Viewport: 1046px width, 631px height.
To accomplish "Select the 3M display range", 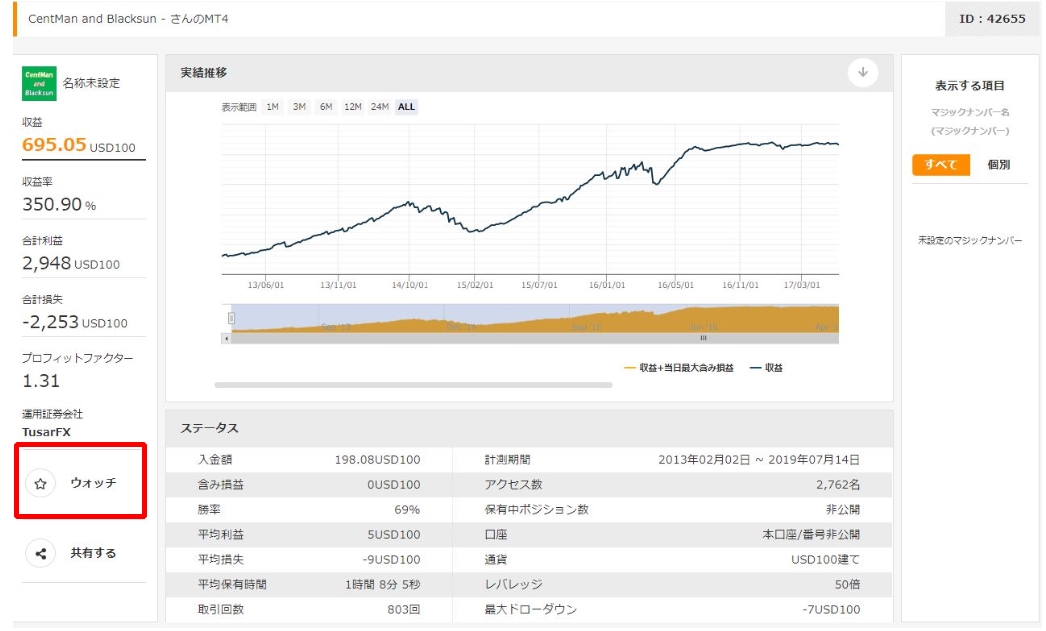I will (299, 107).
